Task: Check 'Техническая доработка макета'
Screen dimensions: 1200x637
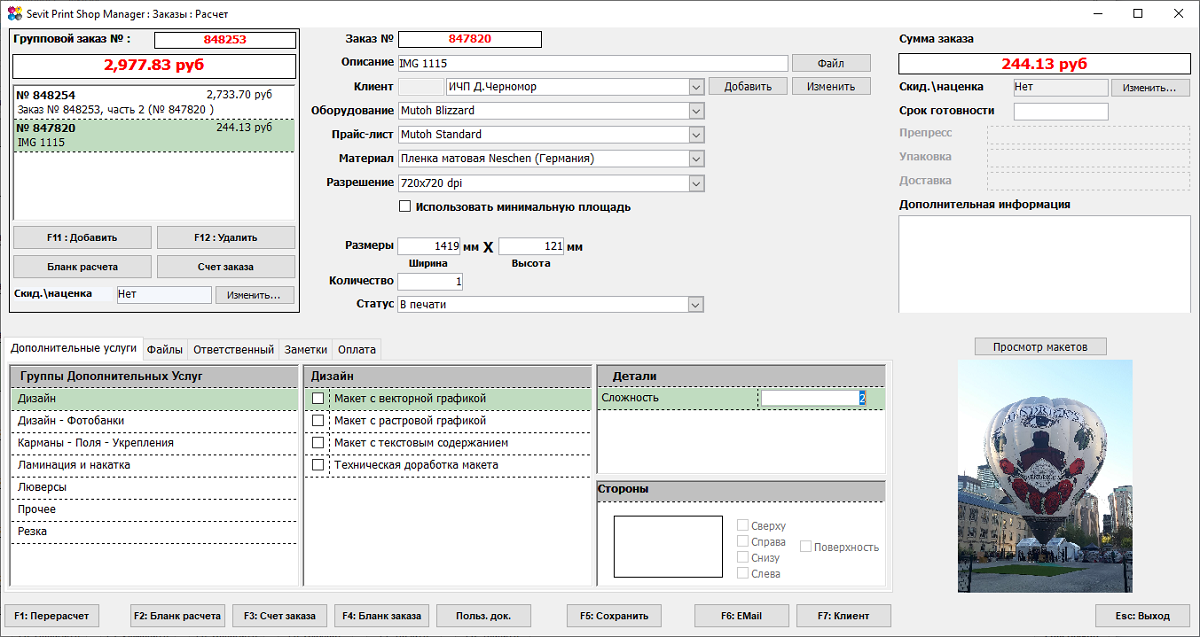Action: 318,465
